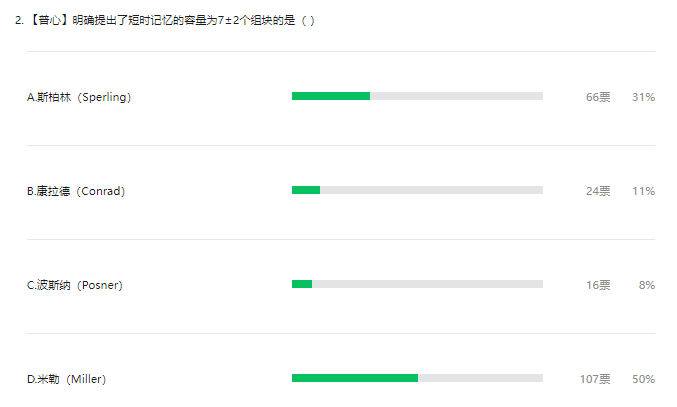Image resolution: width=677 pixels, height=407 pixels.
Task: Select option A.斯柏林 (Sperling)
Action: pos(79,97)
